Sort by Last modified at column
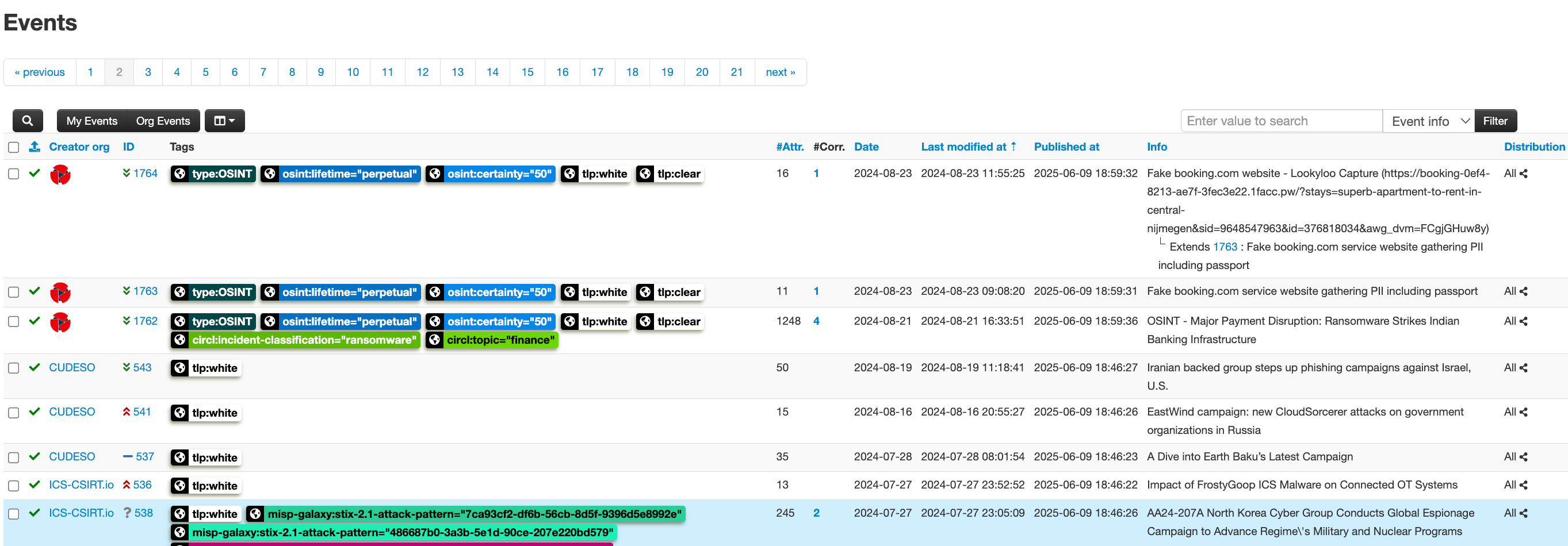The height and width of the screenshot is (546, 1568). 968,147
